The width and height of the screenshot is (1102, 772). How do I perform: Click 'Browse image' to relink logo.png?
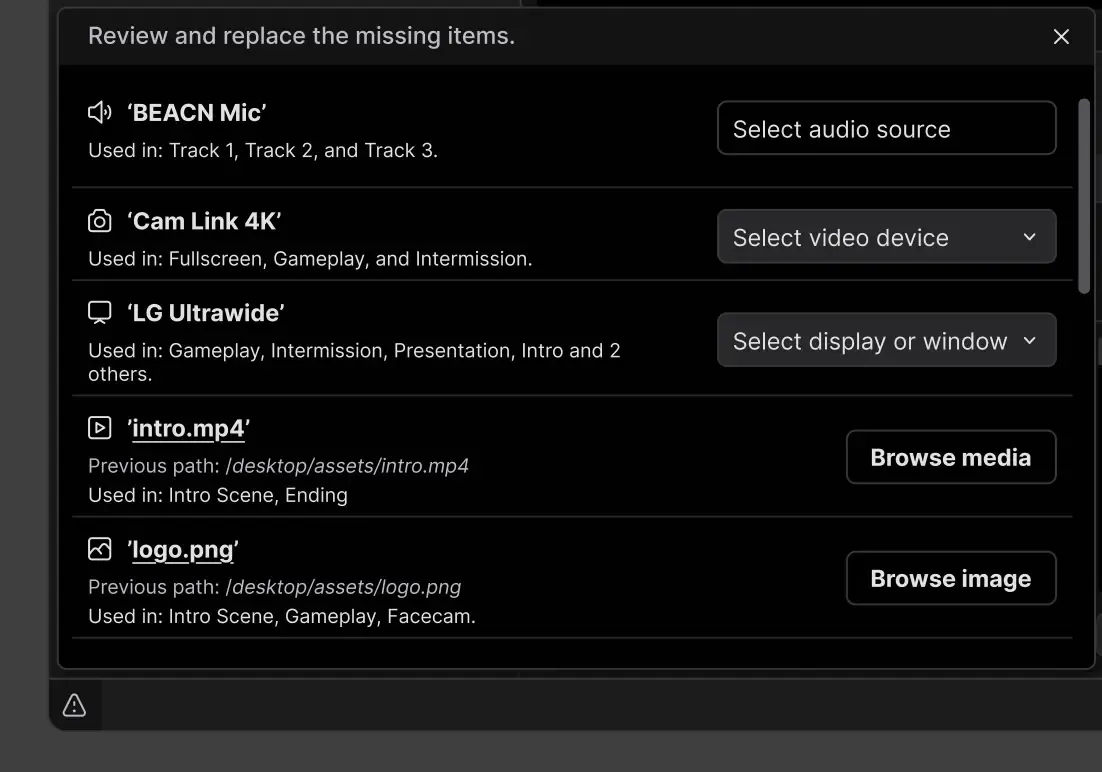950,578
